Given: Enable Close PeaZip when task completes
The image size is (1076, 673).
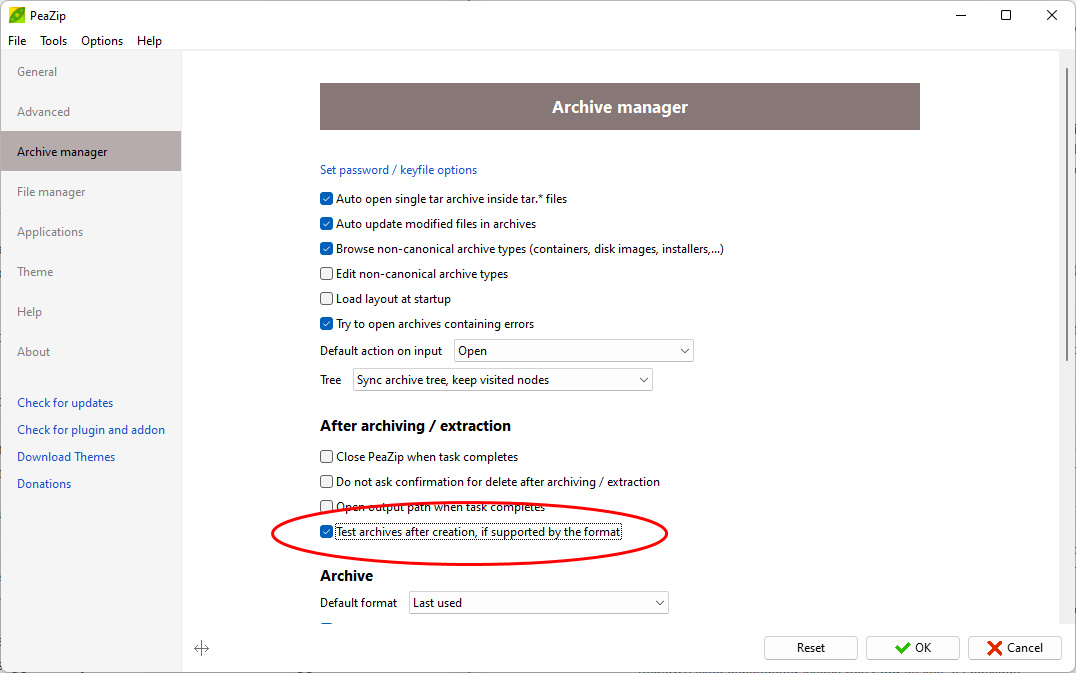Looking at the screenshot, I should (x=326, y=457).
